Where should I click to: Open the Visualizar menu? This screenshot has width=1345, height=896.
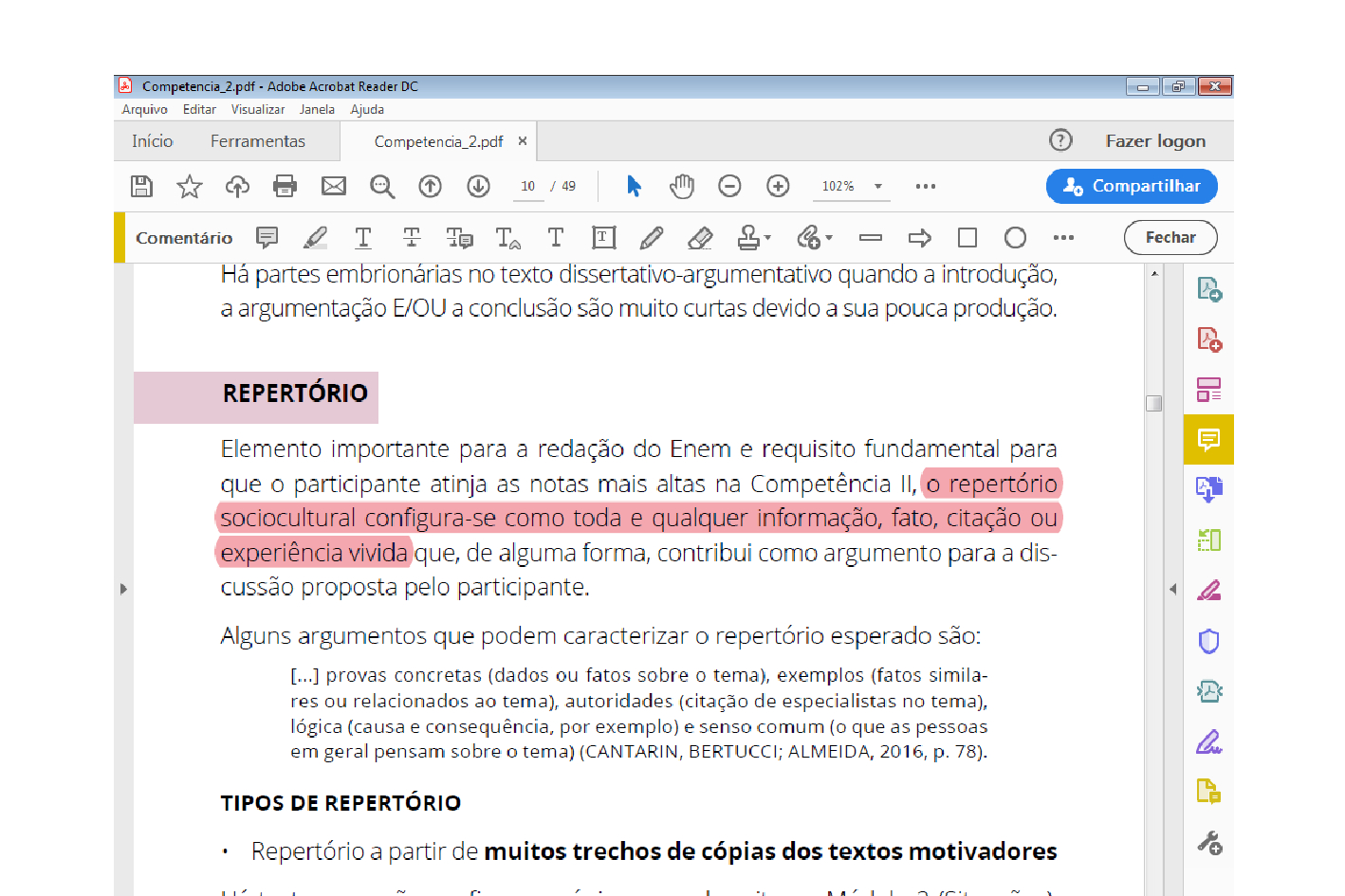258,110
